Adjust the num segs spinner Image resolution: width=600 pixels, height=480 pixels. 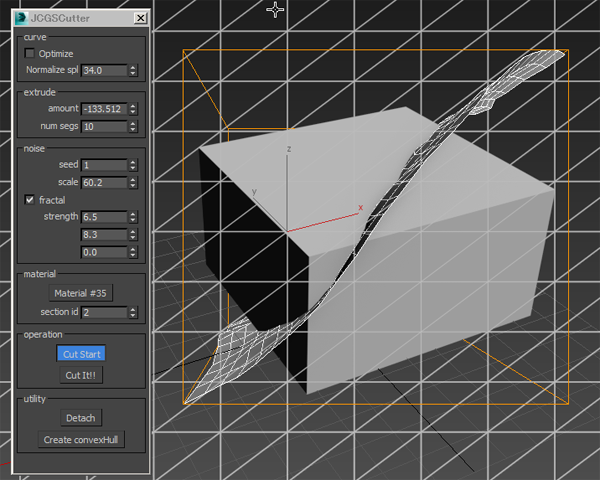(x=133, y=127)
